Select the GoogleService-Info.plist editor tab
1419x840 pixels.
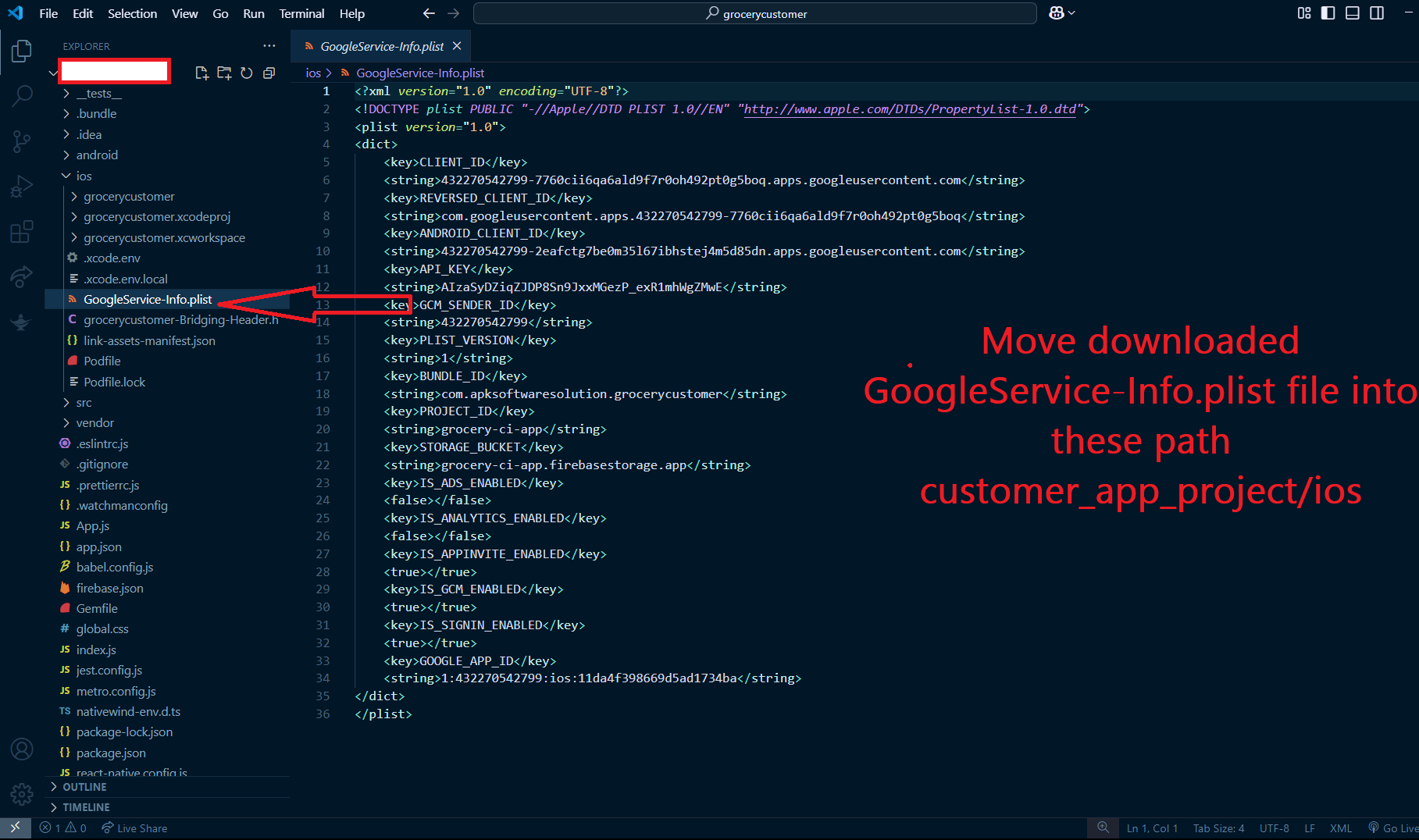[x=382, y=46]
